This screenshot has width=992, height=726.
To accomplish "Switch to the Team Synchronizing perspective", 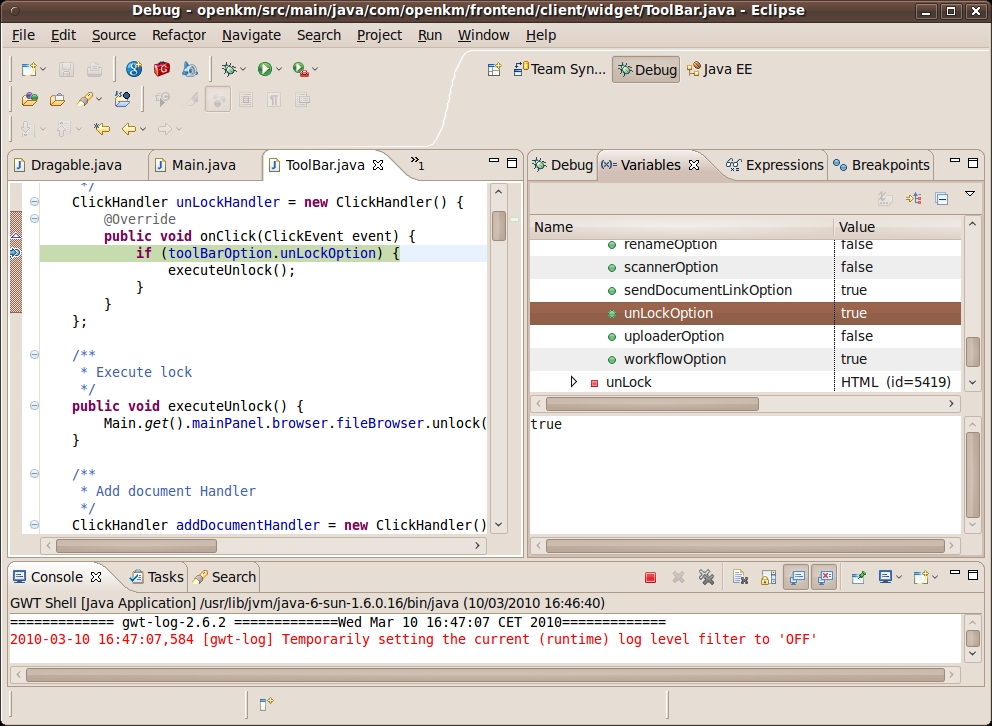I will (559, 70).
